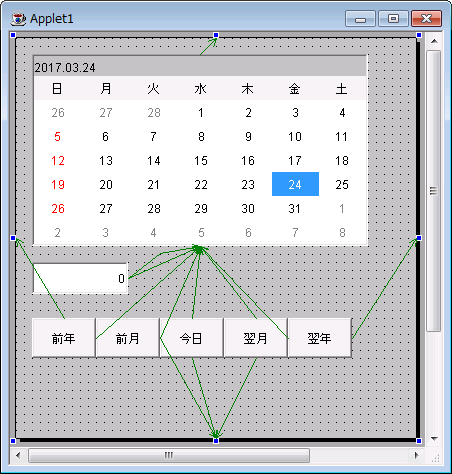Close the Applet1 window
This screenshot has width=452, height=474.
(x=427, y=18)
